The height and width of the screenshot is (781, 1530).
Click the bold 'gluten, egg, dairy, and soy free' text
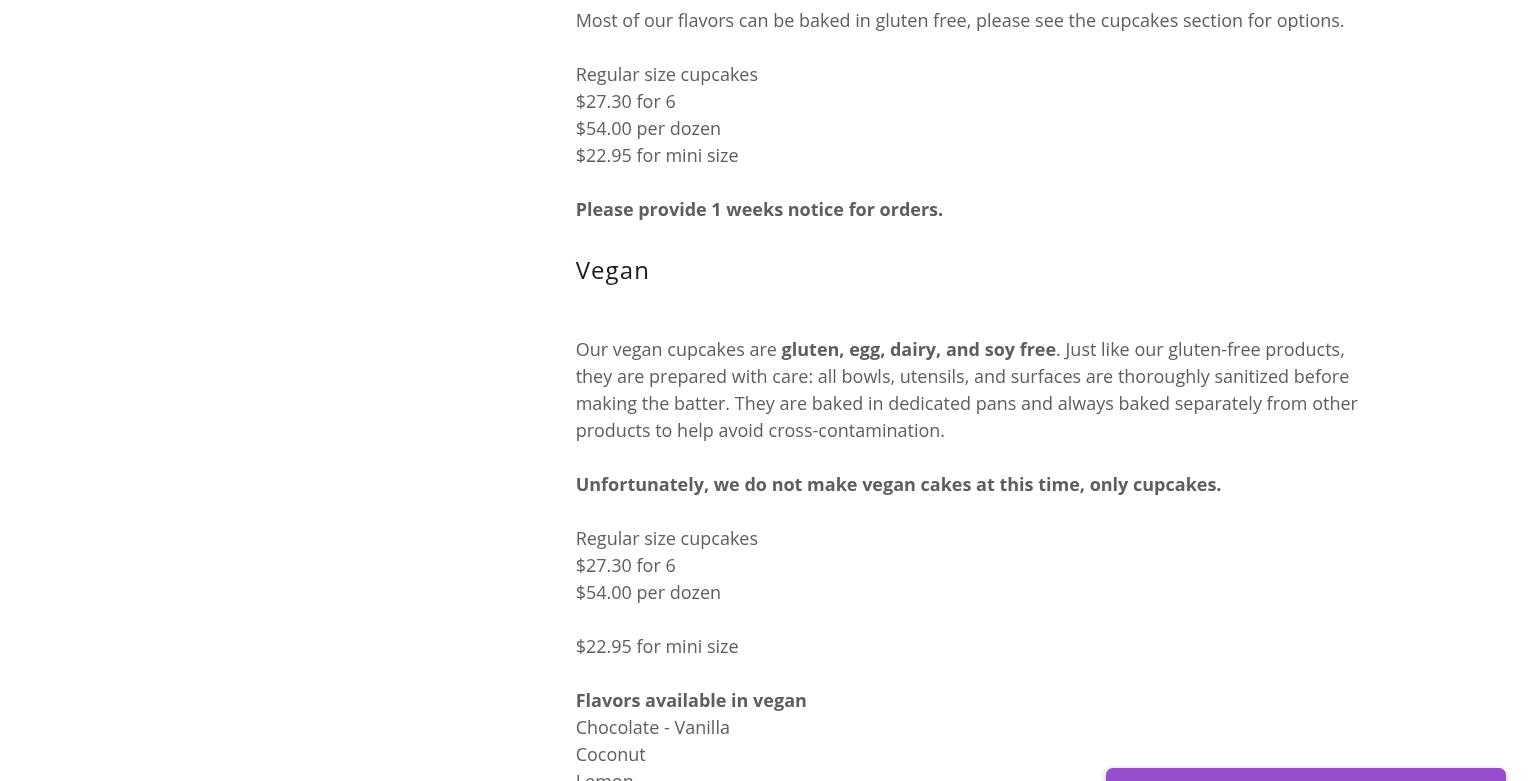918,349
